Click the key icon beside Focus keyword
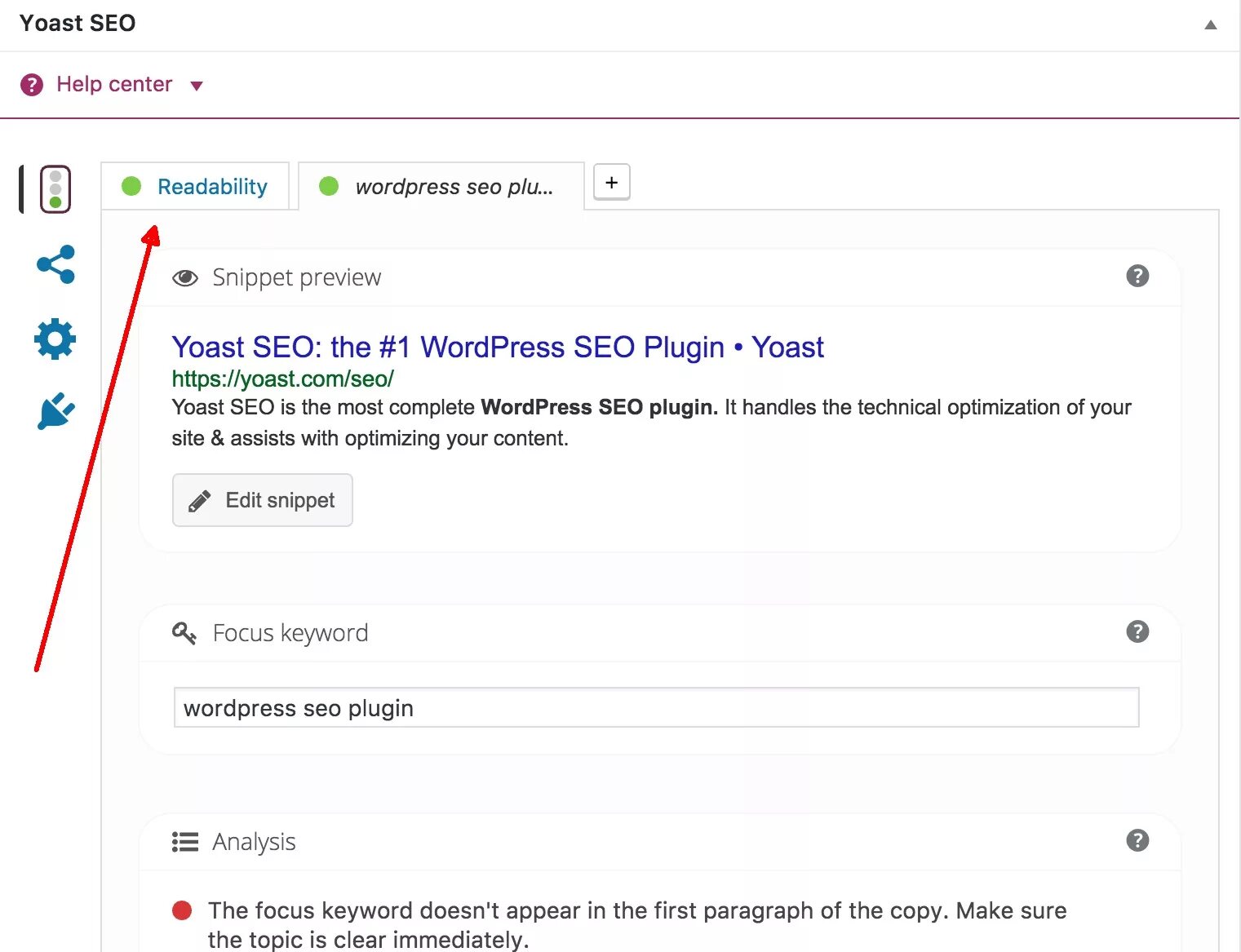The image size is (1241, 952). coord(184,633)
